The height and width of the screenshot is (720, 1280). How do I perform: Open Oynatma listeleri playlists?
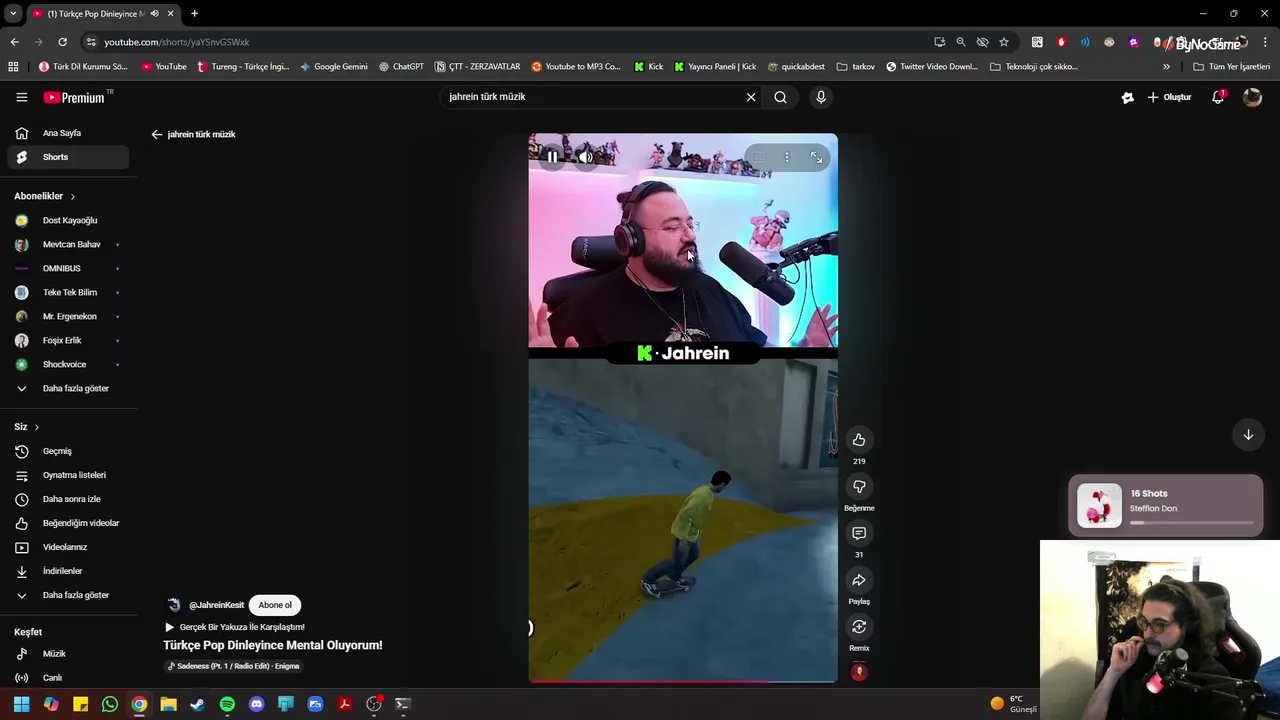coord(68,475)
